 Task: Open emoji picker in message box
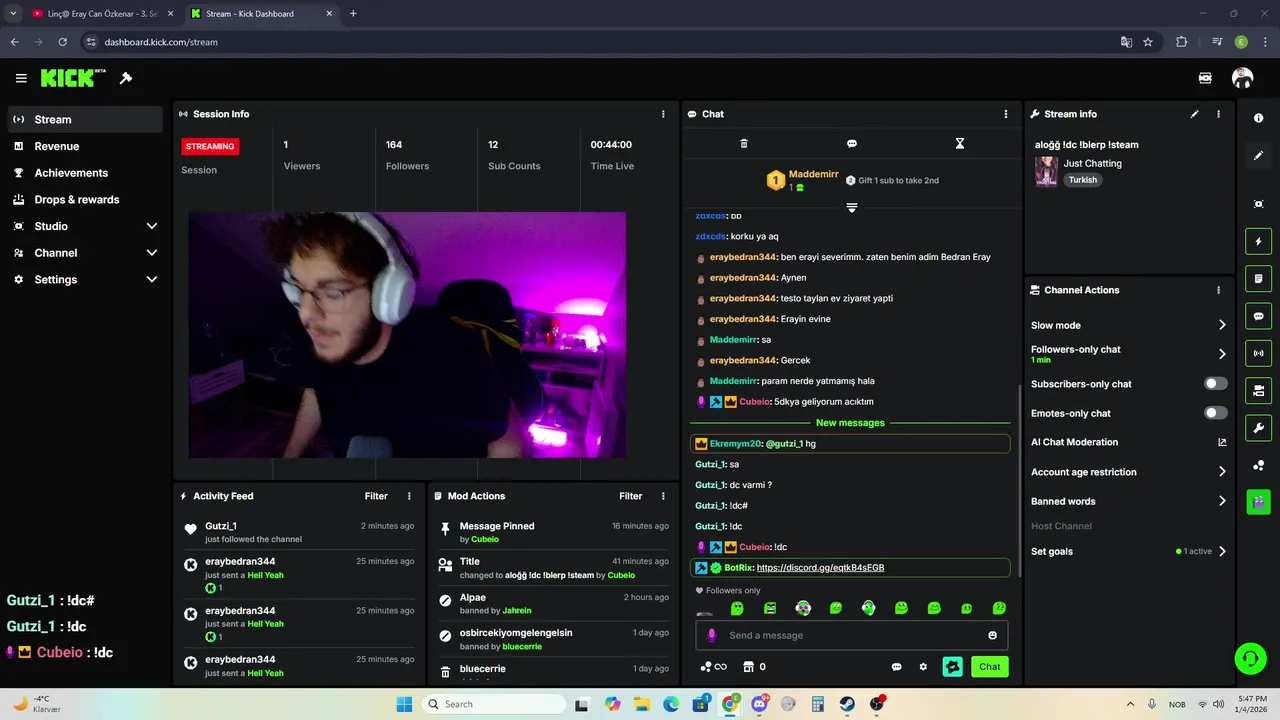(992, 635)
